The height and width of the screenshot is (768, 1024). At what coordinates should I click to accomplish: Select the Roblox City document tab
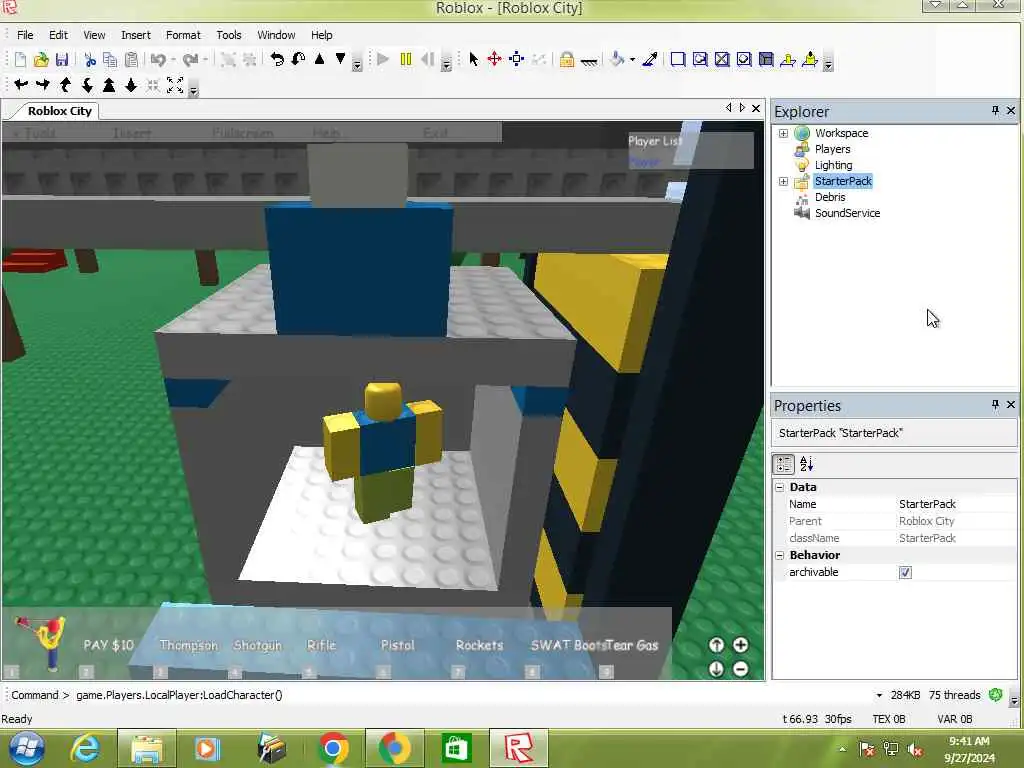59,111
